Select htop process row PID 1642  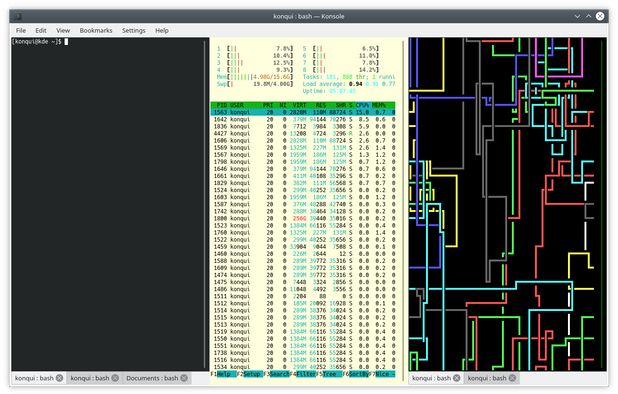tap(303, 119)
